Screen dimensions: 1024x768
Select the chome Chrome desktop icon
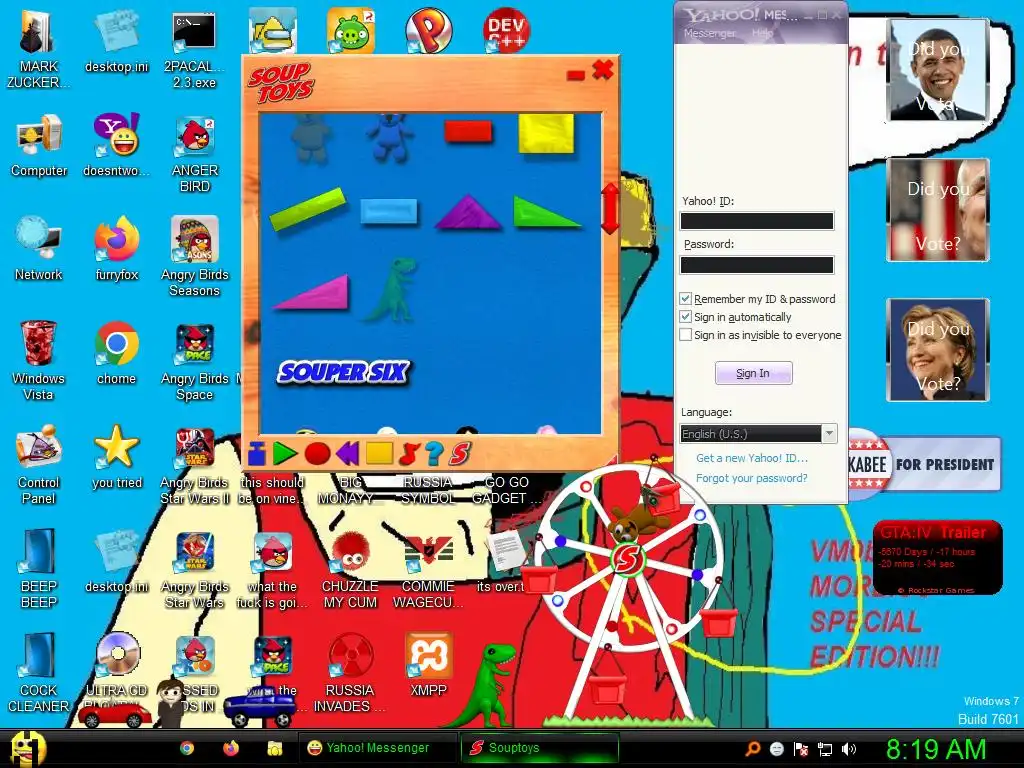click(x=116, y=353)
